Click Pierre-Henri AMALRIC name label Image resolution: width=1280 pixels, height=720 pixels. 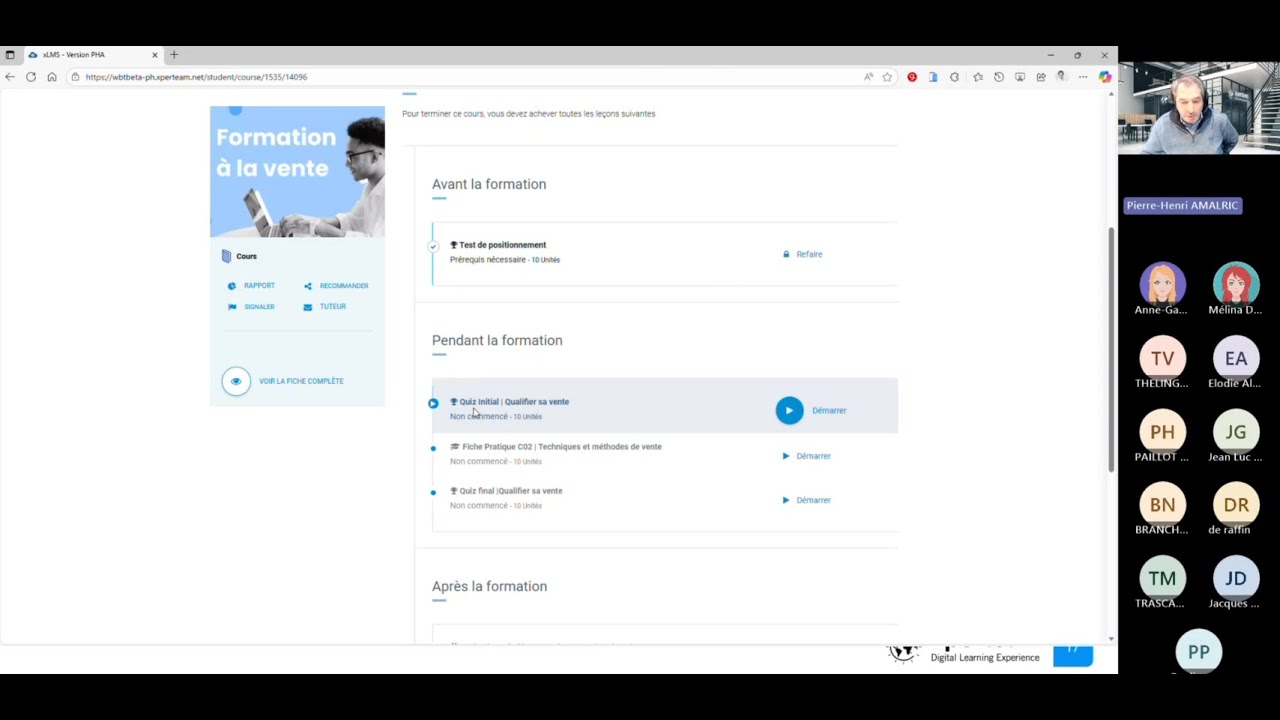coord(1182,205)
